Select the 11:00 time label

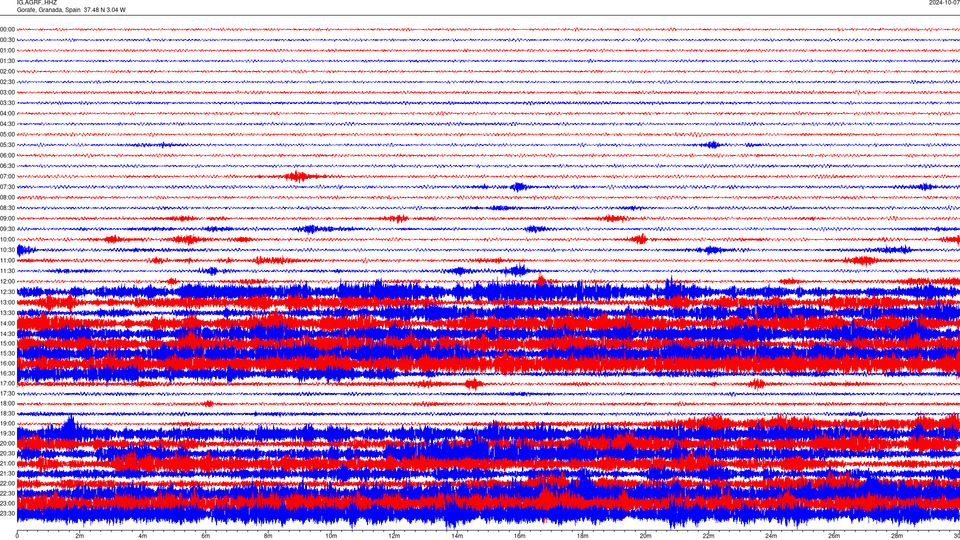pyautogui.click(x=7, y=260)
